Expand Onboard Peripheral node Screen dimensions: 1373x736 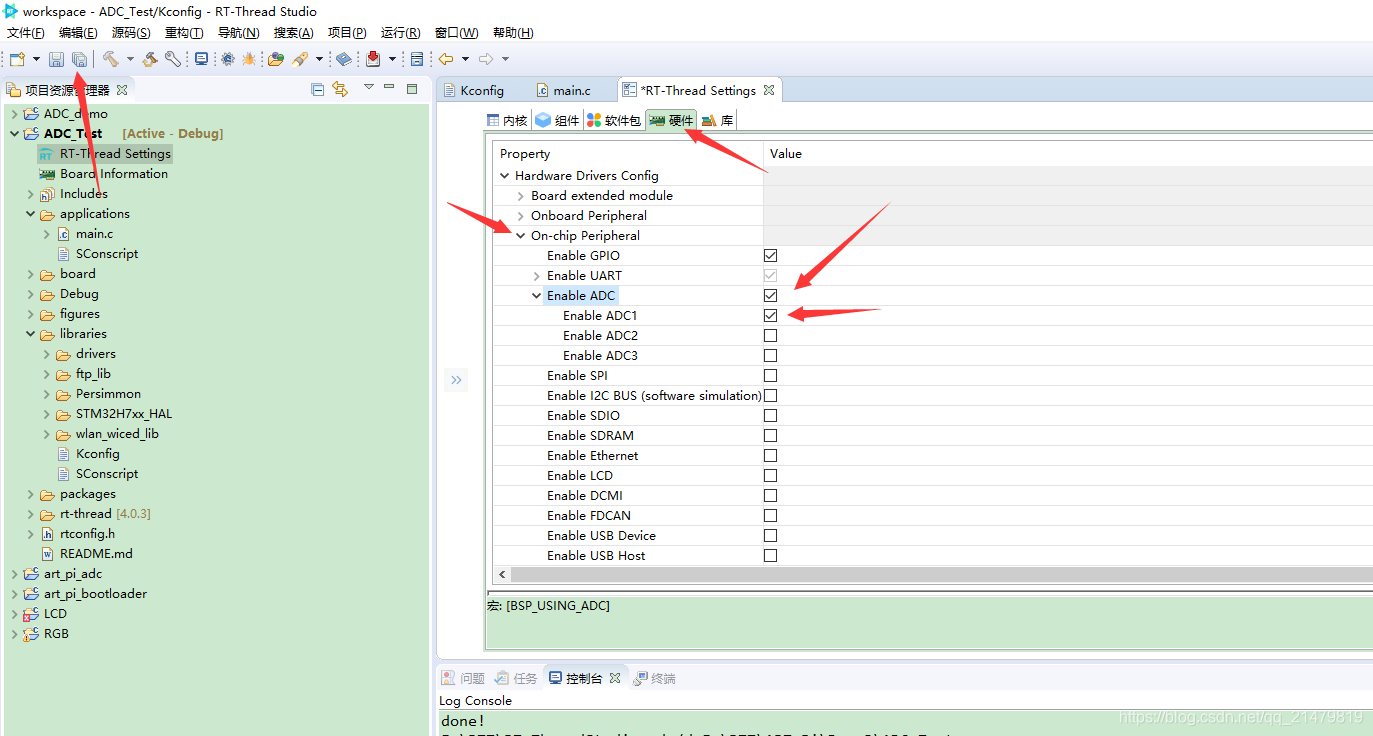click(521, 216)
